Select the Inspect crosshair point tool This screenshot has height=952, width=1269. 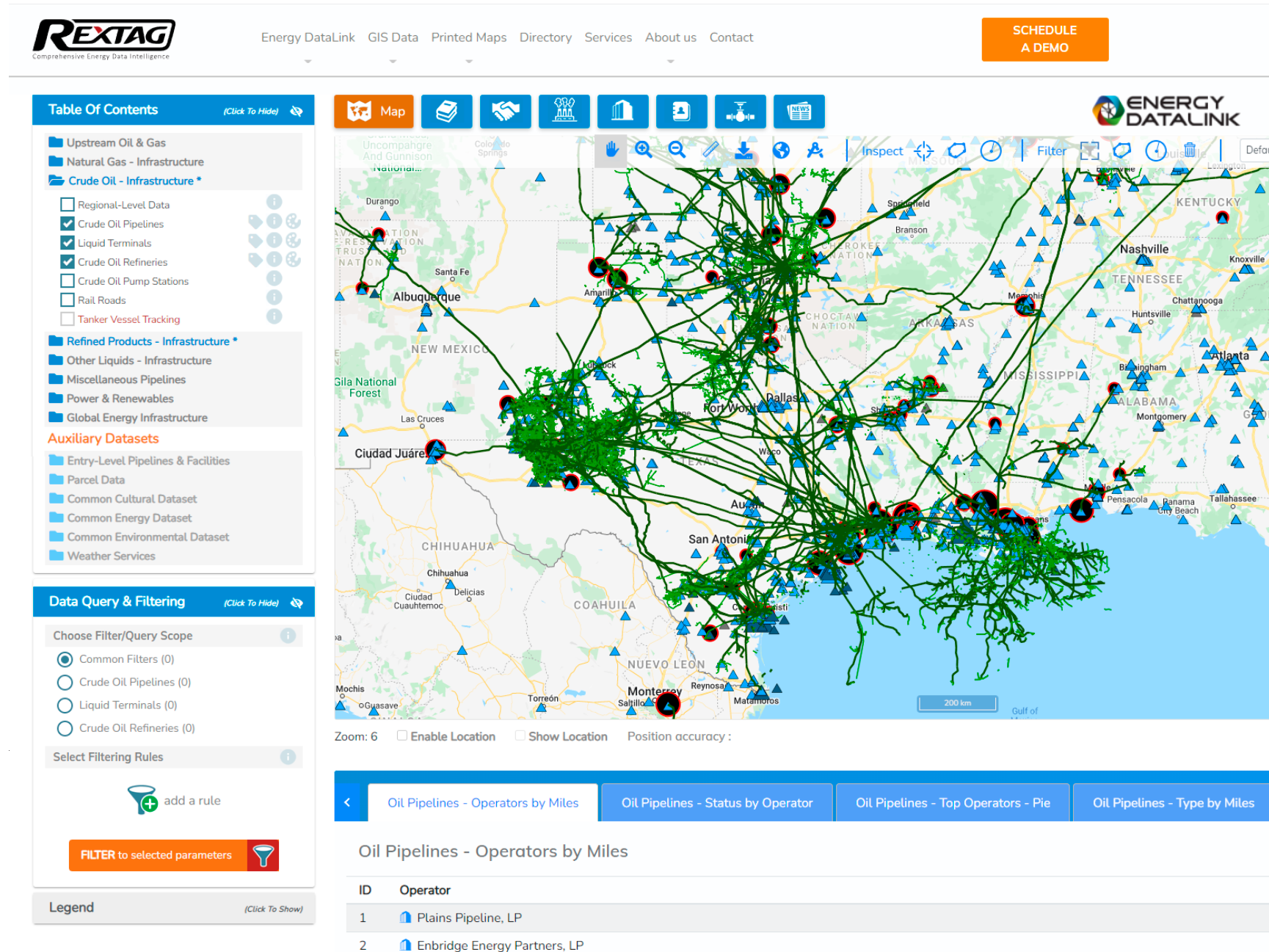tap(923, 151)
